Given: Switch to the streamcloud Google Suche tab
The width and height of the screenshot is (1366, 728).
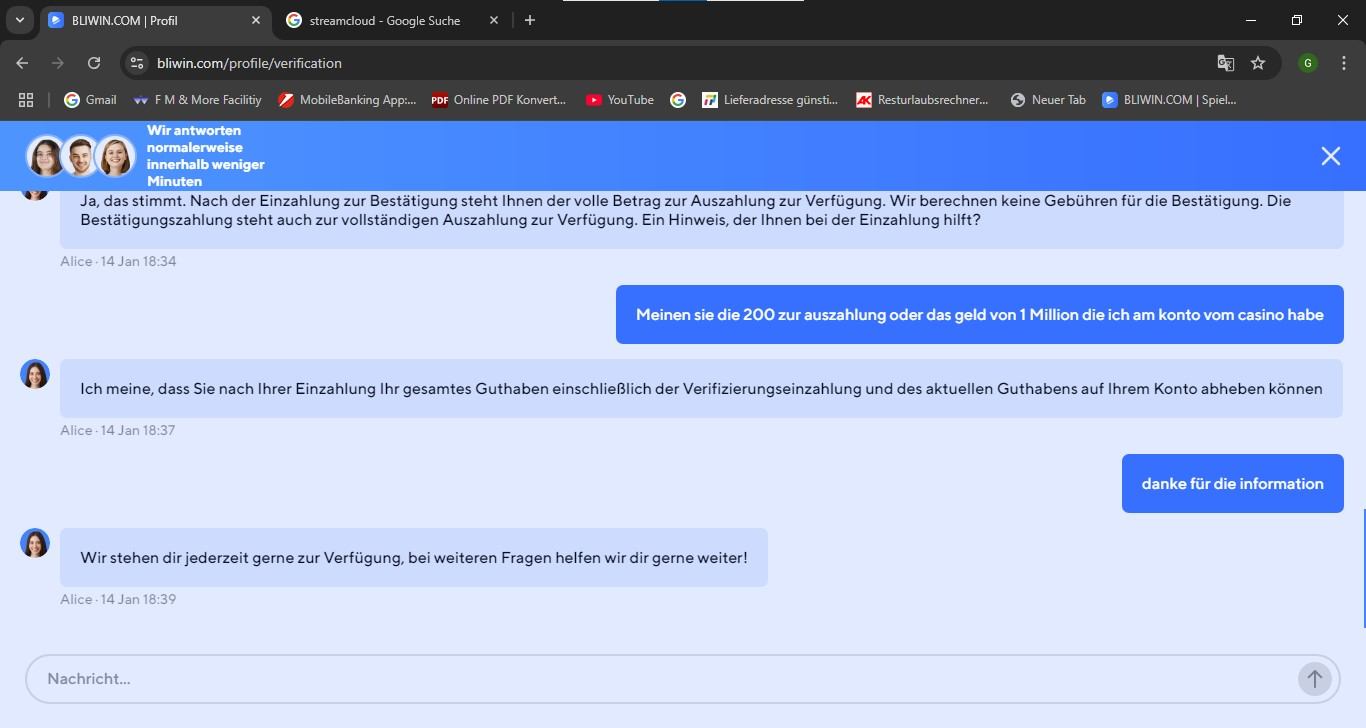Looking at the screenshot, I should coord(385,20).
